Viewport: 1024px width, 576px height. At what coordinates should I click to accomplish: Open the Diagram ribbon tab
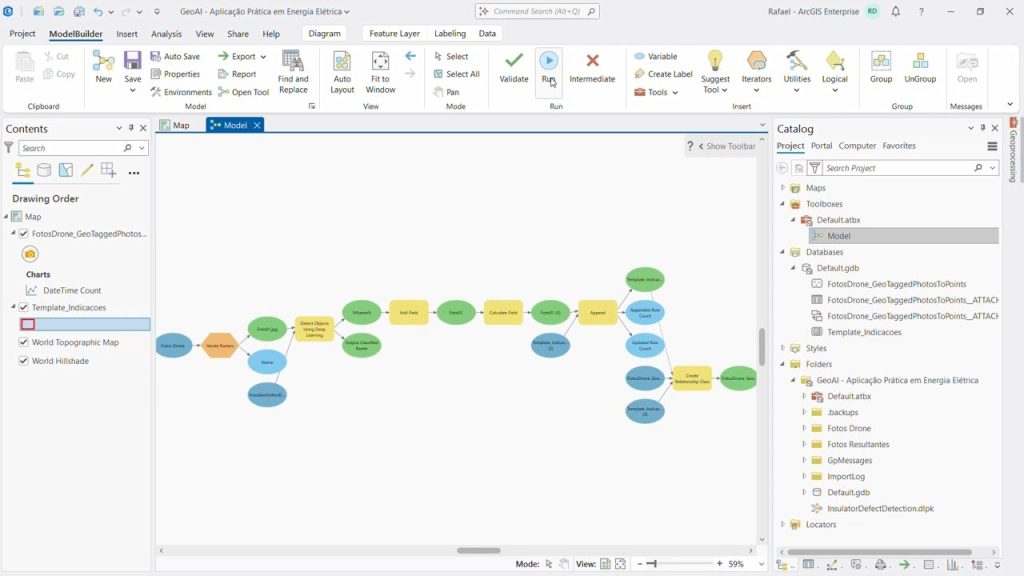coord(325,33)
